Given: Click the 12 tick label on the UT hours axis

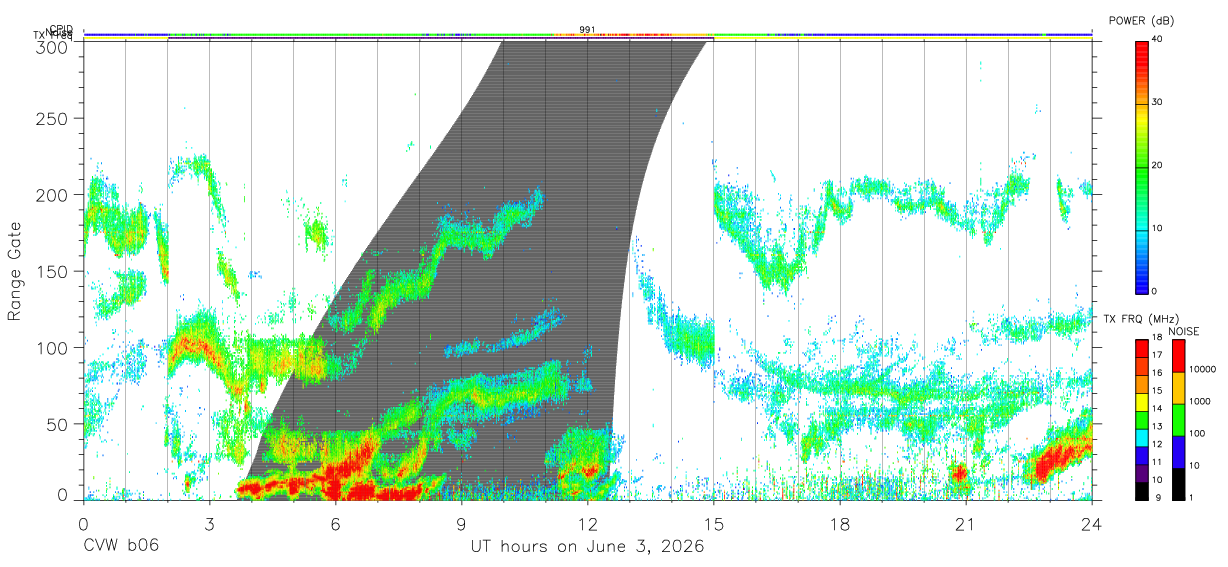Looking at the screenshot, I should pos(587,524).
